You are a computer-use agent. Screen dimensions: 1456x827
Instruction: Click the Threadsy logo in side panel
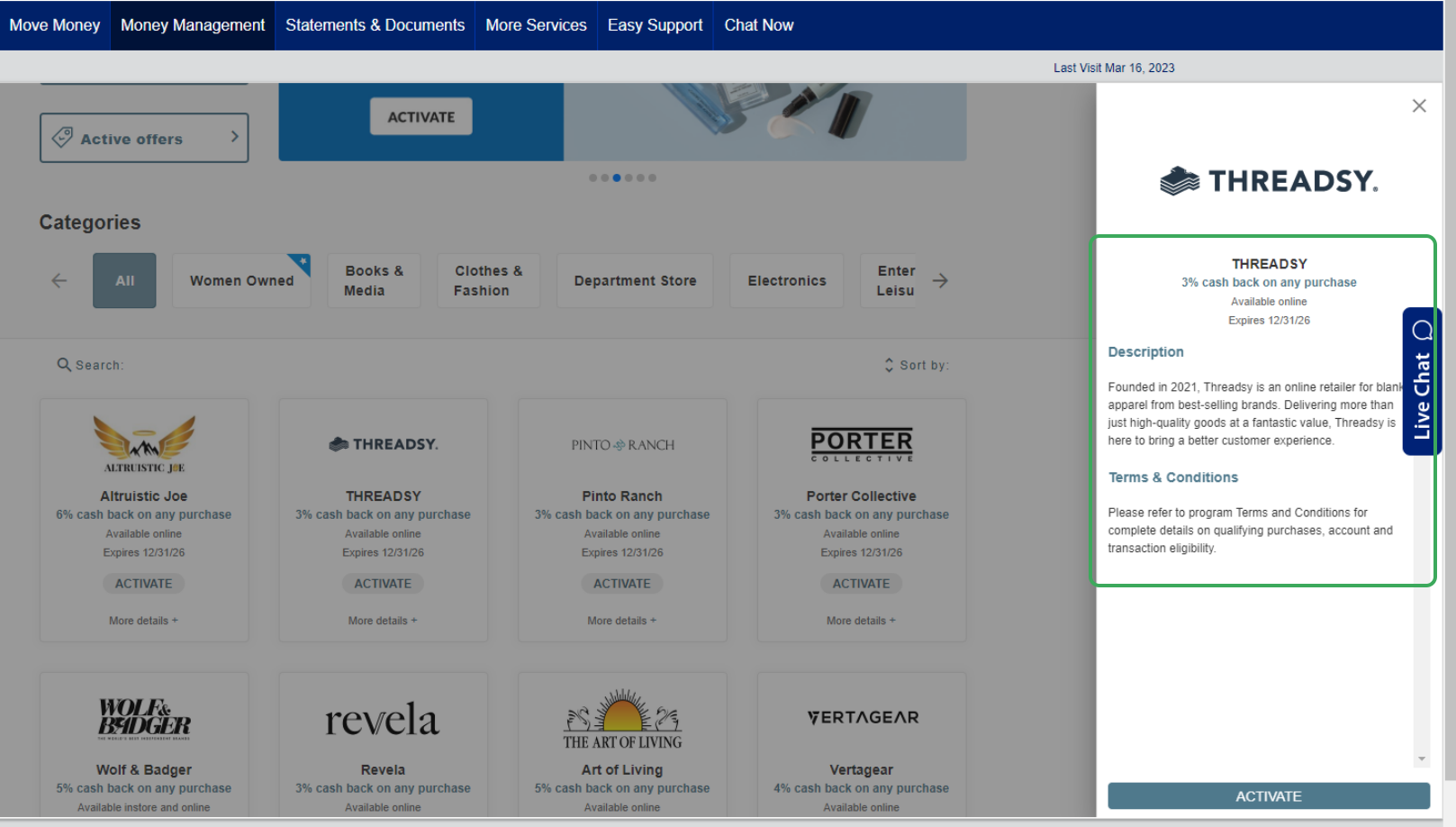click(x=1269, y=181)
